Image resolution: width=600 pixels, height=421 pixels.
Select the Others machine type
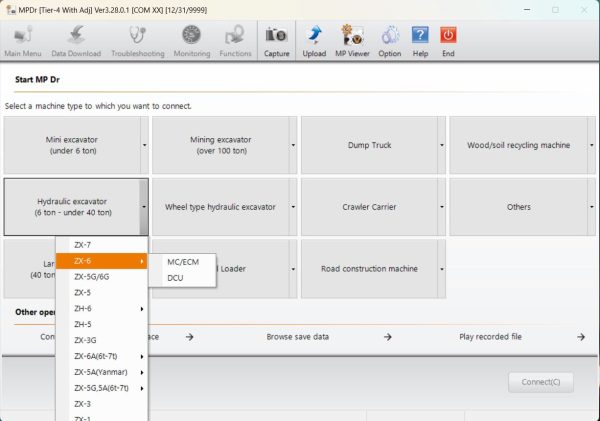click(518, 207)
